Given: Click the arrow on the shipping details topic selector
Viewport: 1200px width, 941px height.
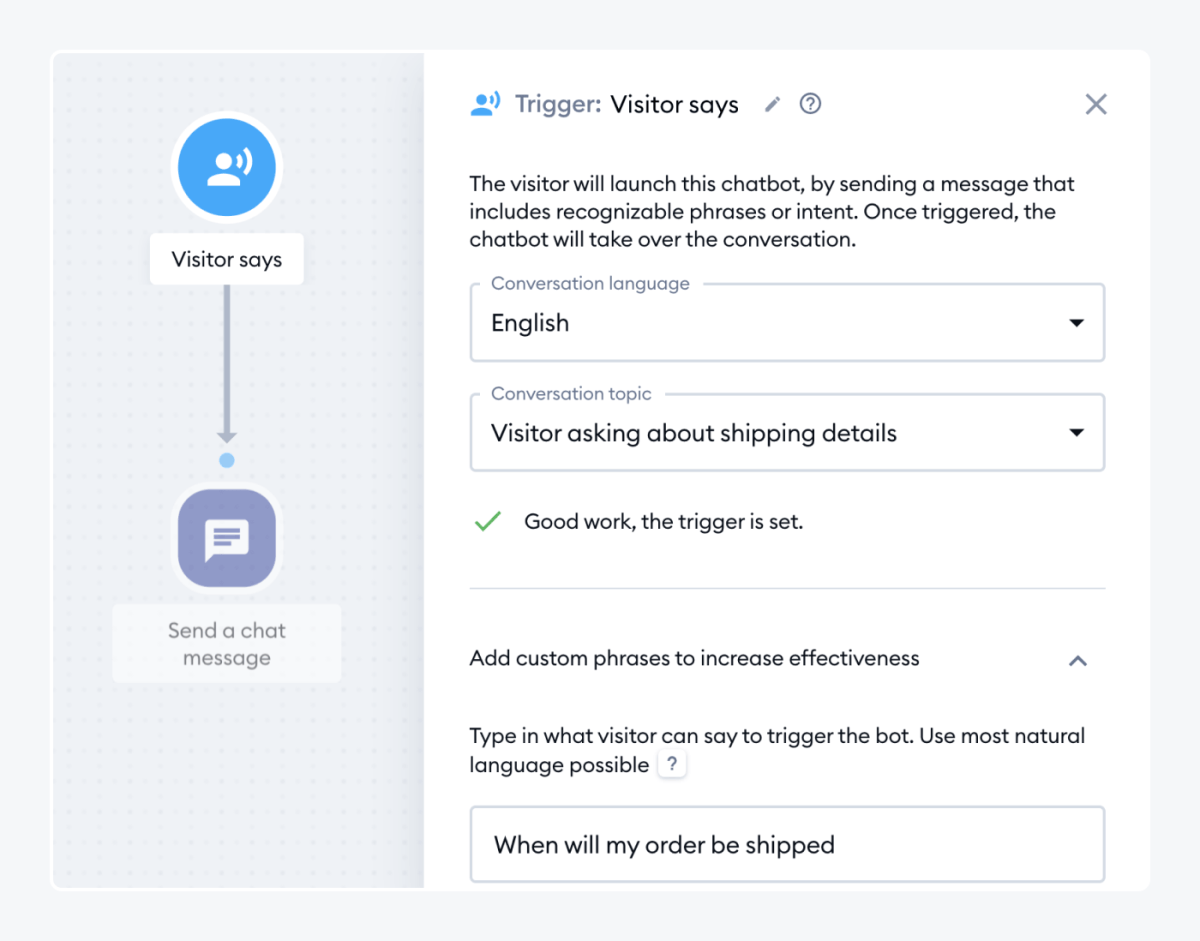Looking at the screenshot, I should click(x=1077, y=432).
